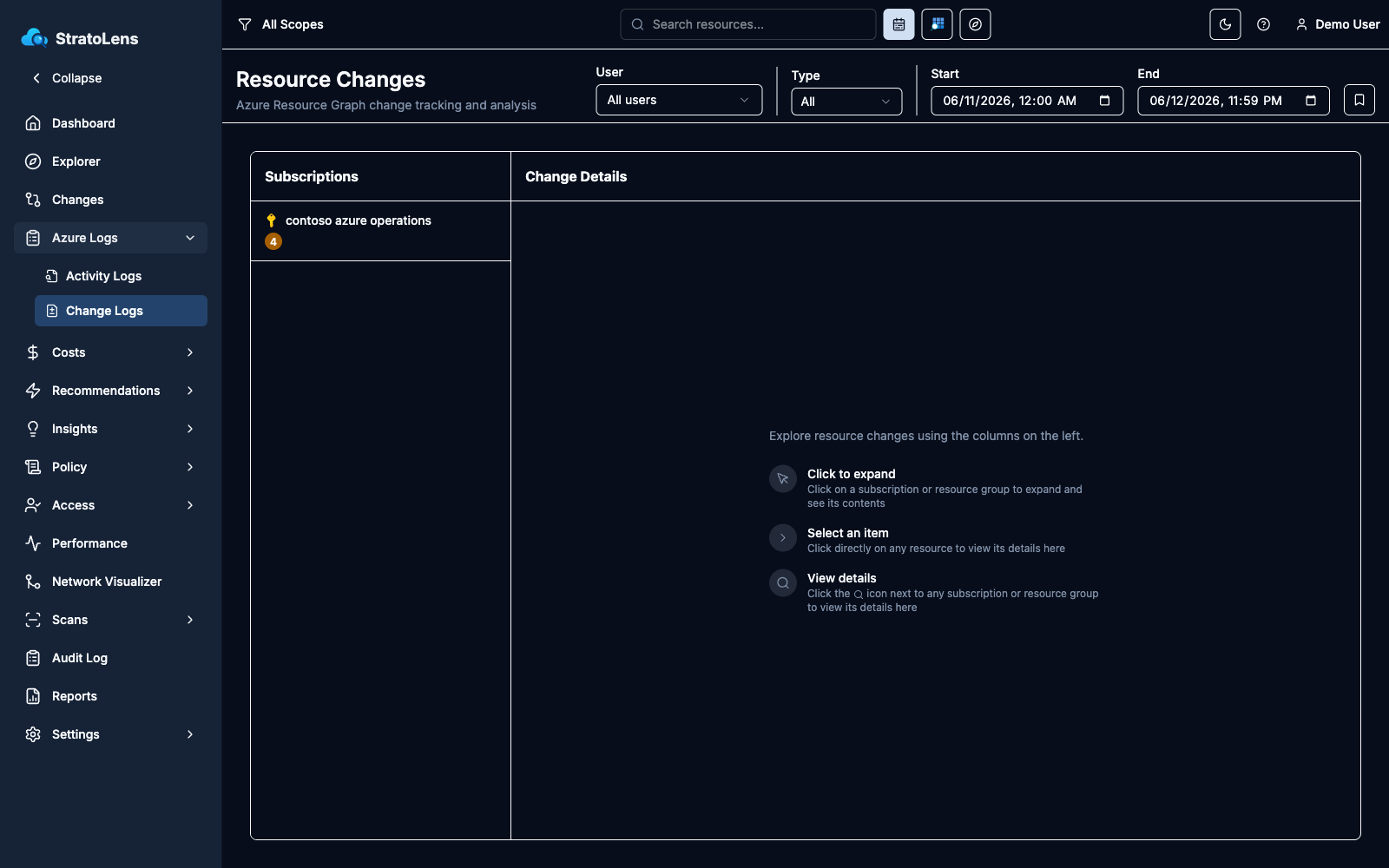1389x868 pixels.
Task: Expand the Policy submenu chevron
Action: point(190,467)
